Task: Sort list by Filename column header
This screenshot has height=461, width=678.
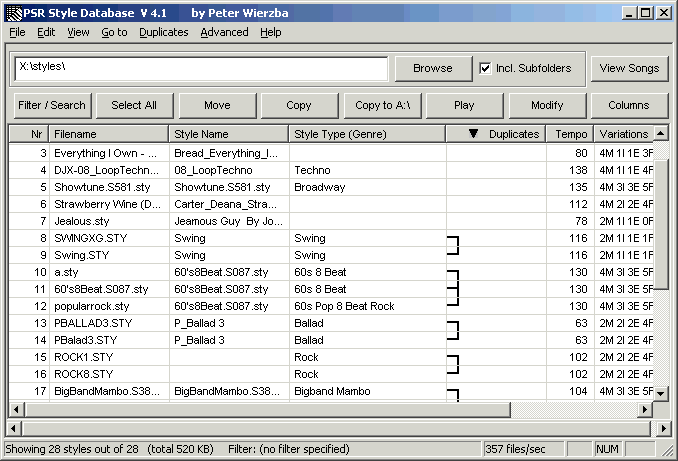Action: point(109,134)
